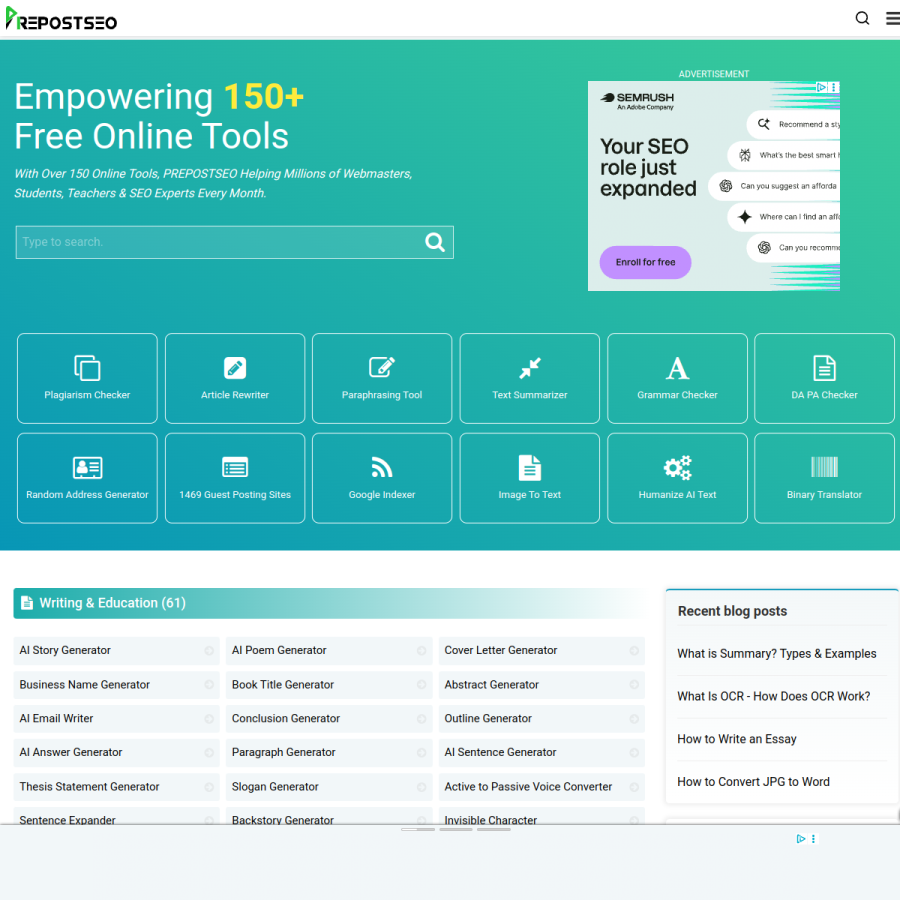Open ad options menu dots on Semrush ad

833,87
